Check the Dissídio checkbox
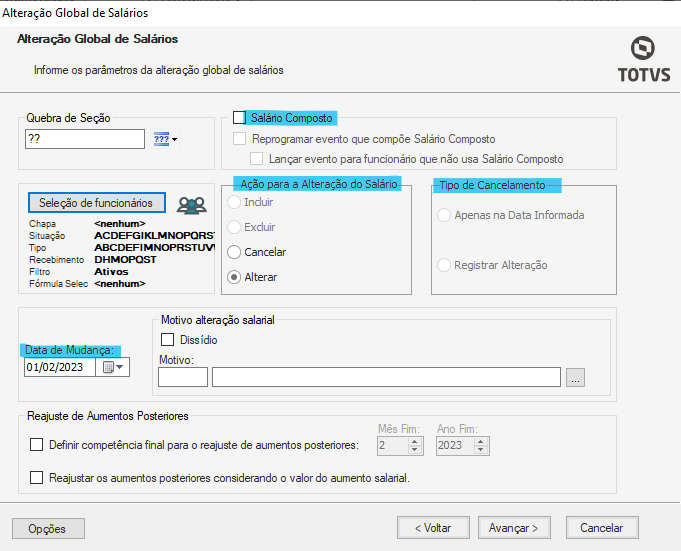 pyautogui.click(x=167, y=340)
